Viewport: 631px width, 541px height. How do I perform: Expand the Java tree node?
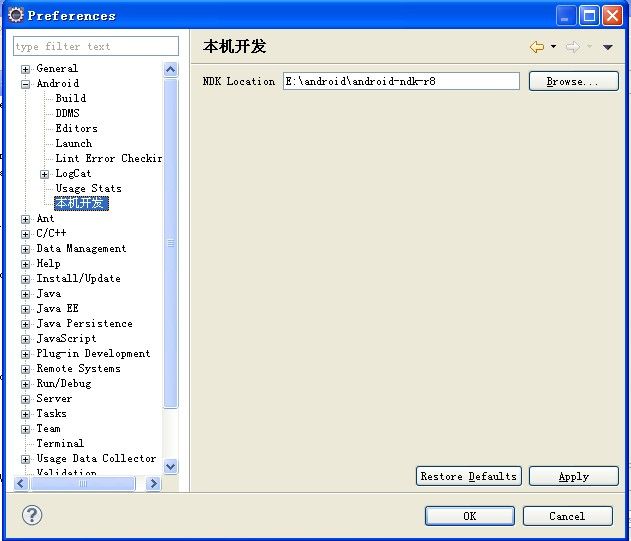[25, 294]
